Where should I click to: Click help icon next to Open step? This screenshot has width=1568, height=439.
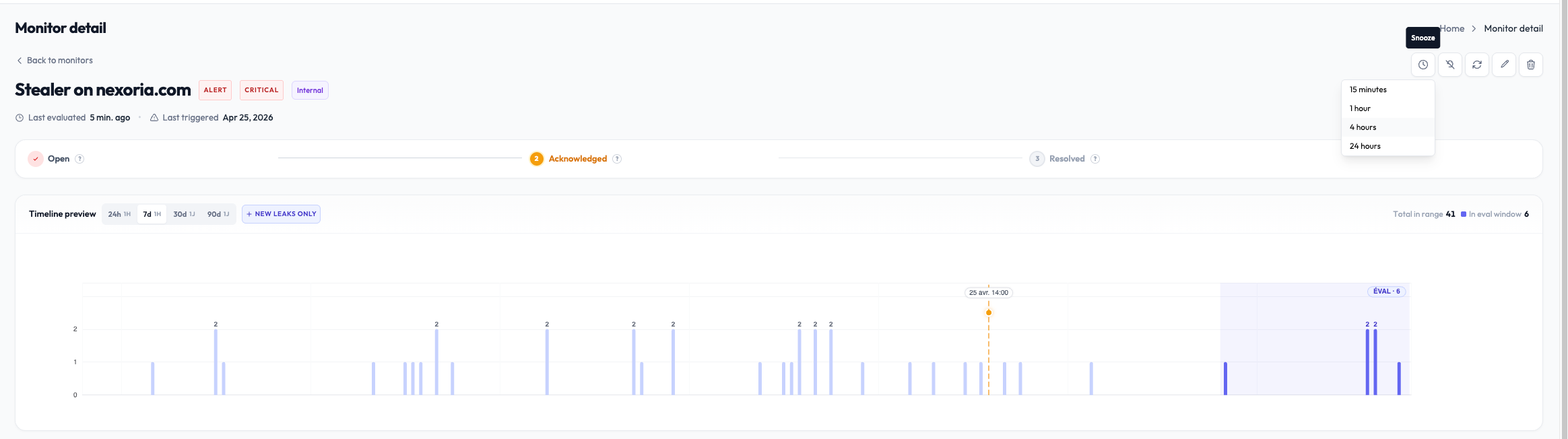(79, 159)
